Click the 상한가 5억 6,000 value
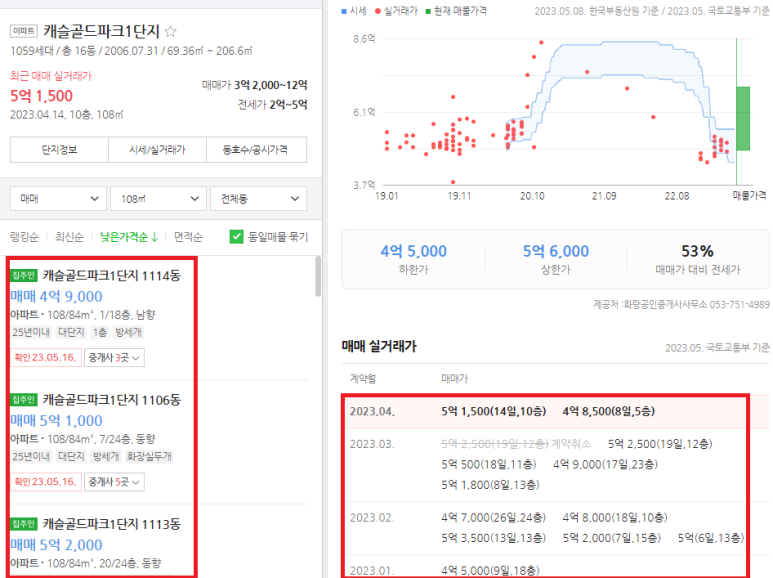 tap(556, 252)
